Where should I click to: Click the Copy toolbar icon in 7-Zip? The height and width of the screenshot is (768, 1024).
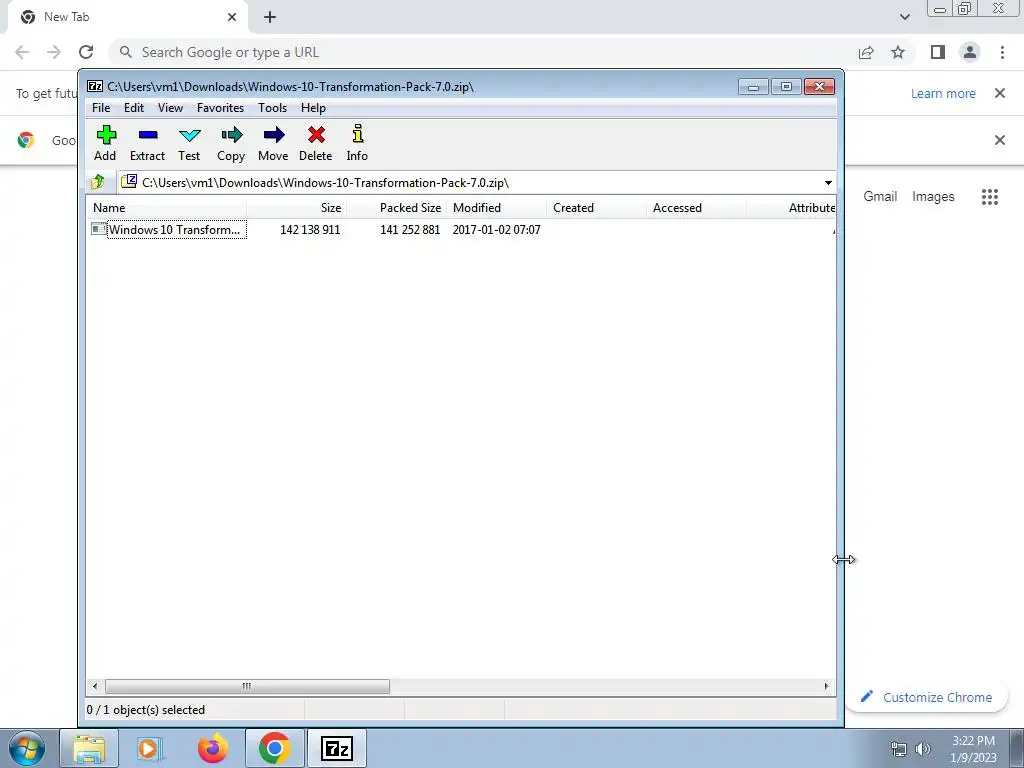point(231,143)
